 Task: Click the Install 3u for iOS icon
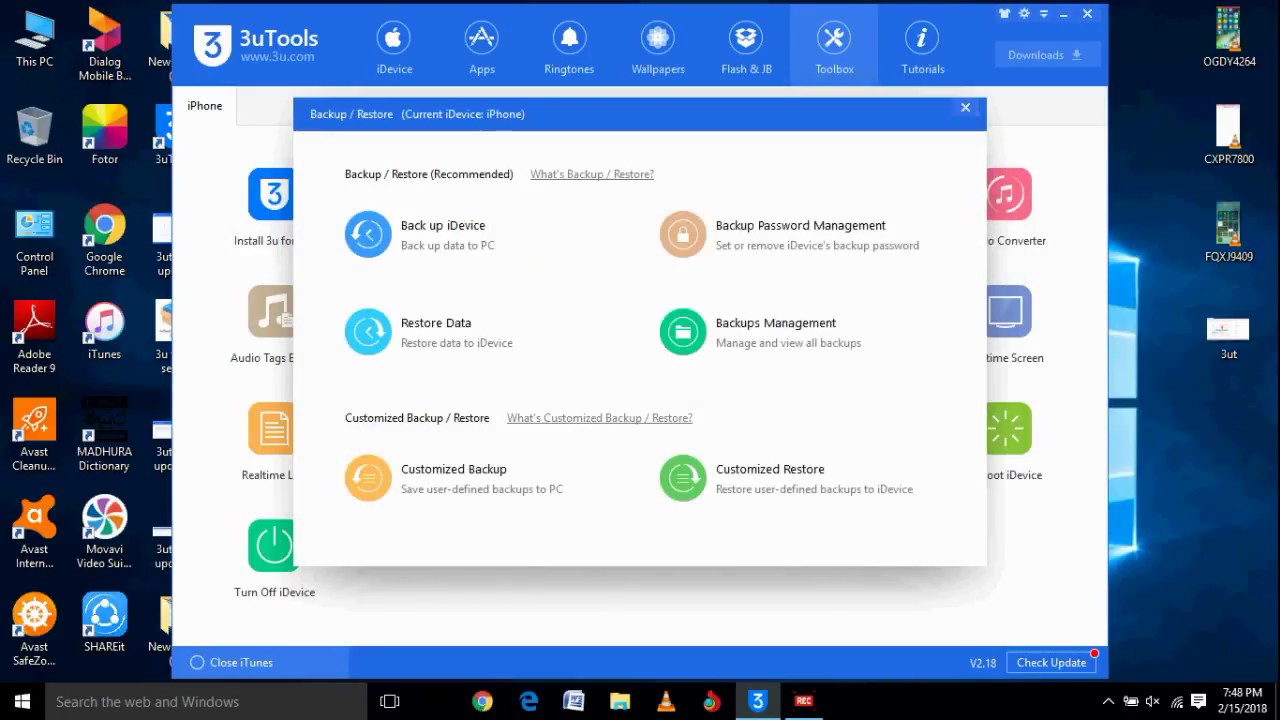tap(271, 194)
